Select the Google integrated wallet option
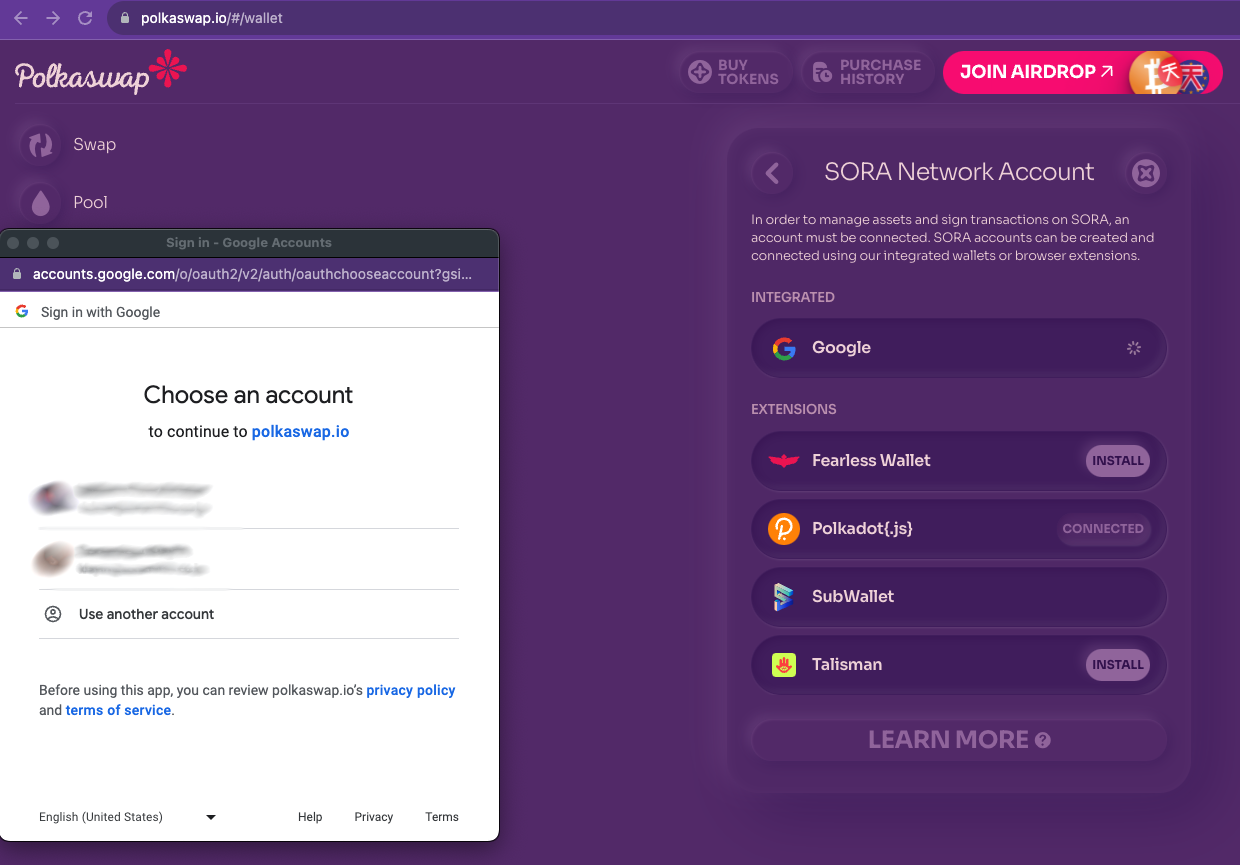This screenshot has width=1240, height=865. (959, 348)
